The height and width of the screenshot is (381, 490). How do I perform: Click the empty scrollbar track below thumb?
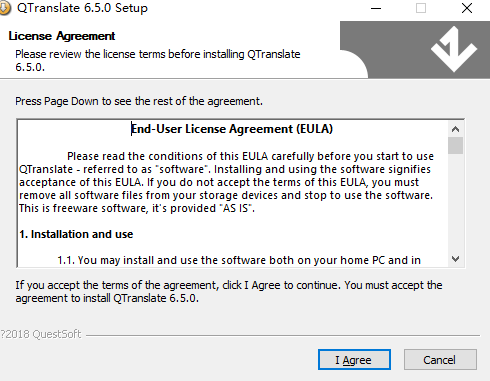(455, 203)
